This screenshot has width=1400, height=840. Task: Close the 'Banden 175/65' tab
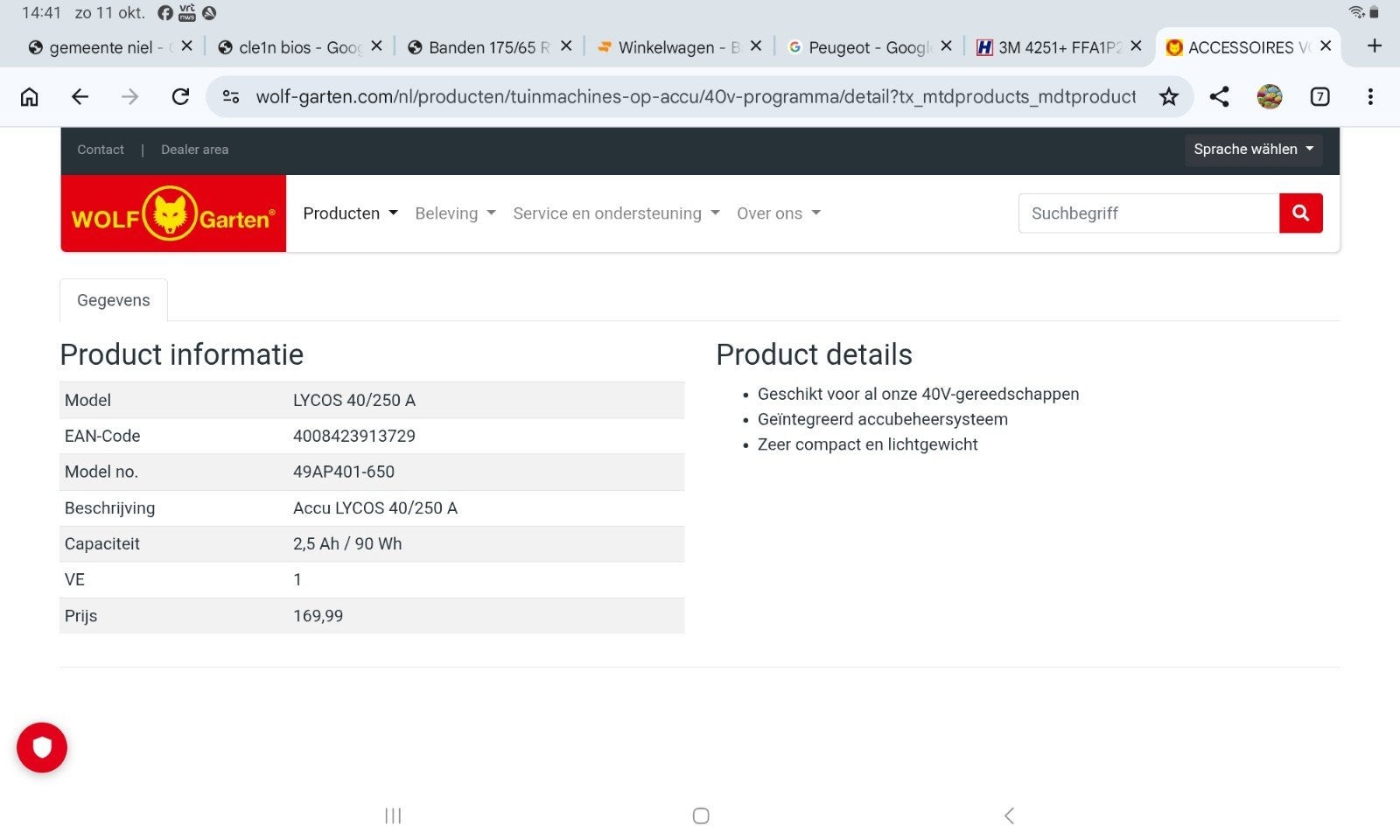(566, 45)
